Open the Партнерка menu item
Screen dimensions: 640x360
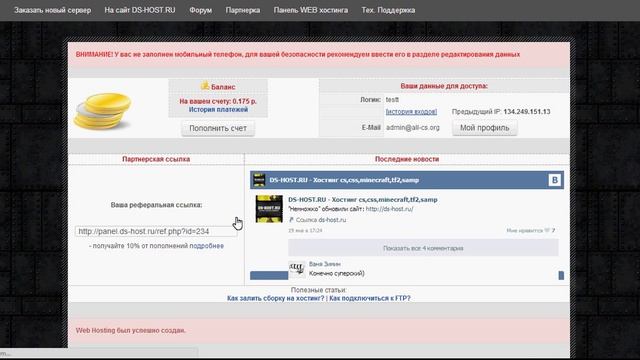tap(242, 10)
